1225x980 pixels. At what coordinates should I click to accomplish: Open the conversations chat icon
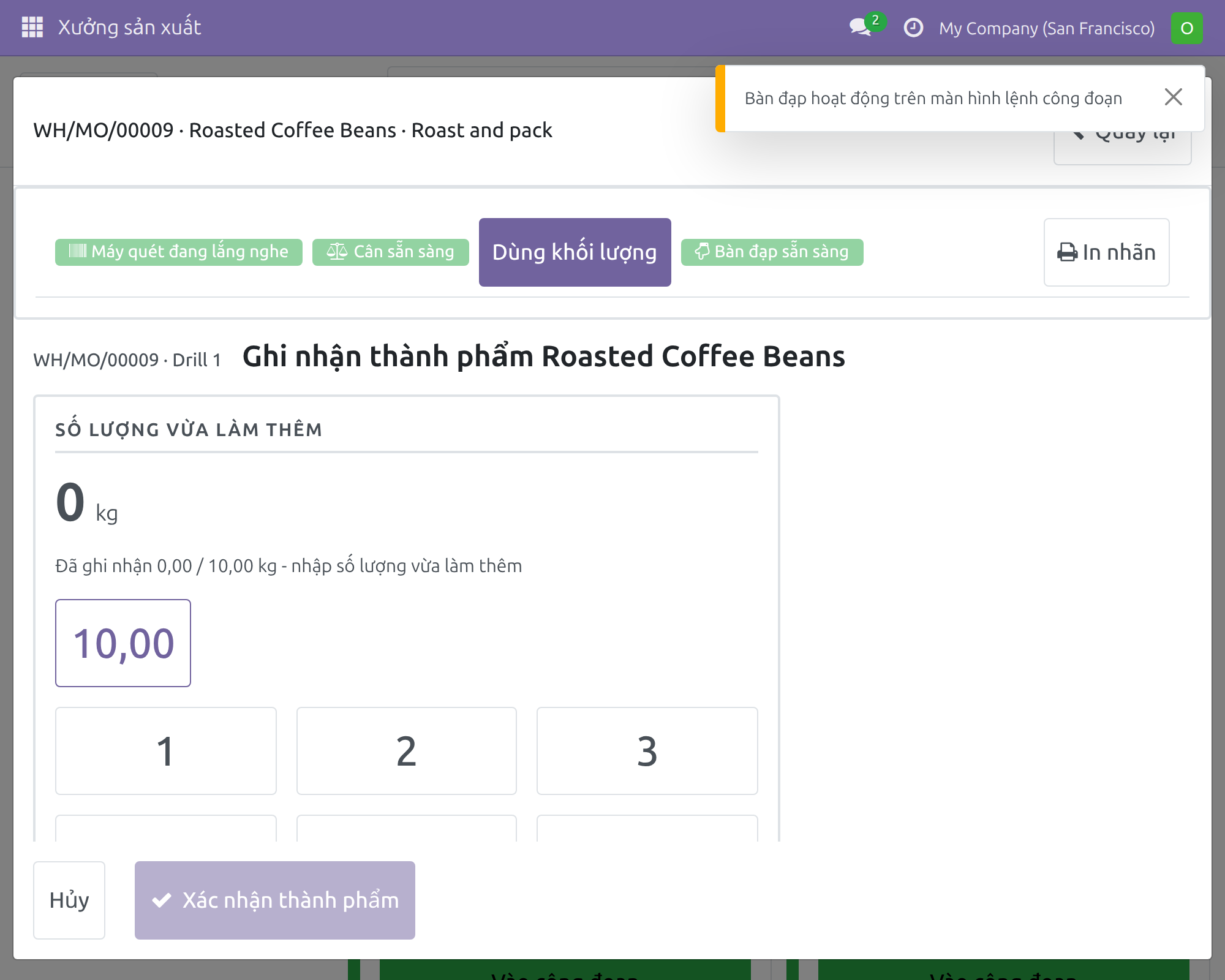coord(861,28)
